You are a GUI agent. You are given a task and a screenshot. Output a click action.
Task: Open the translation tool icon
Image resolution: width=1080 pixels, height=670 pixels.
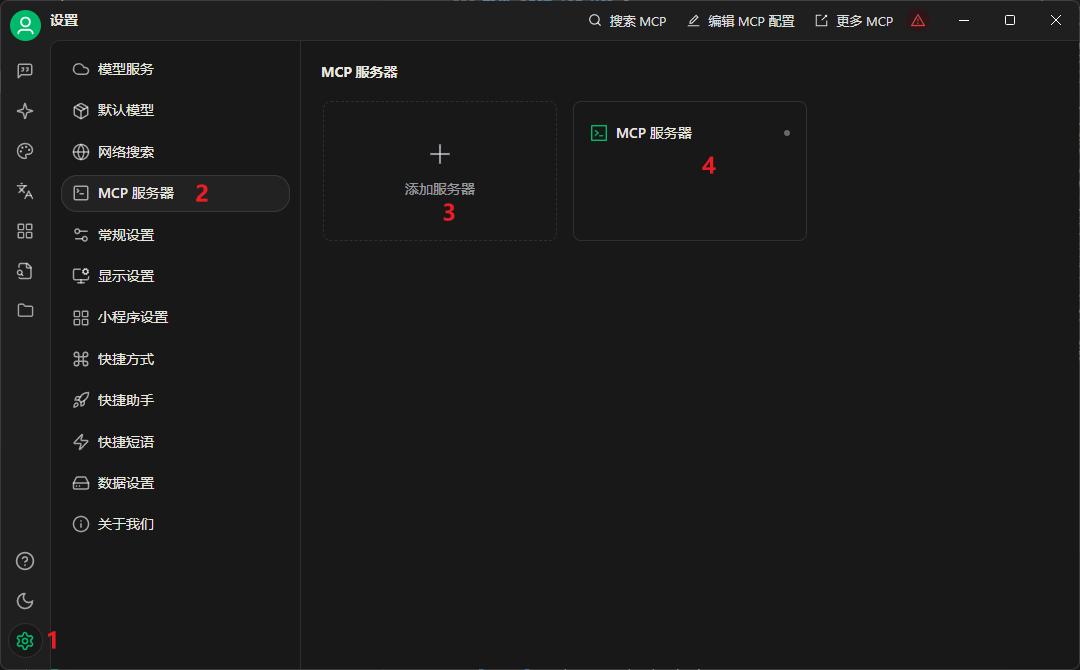[25, 191]
